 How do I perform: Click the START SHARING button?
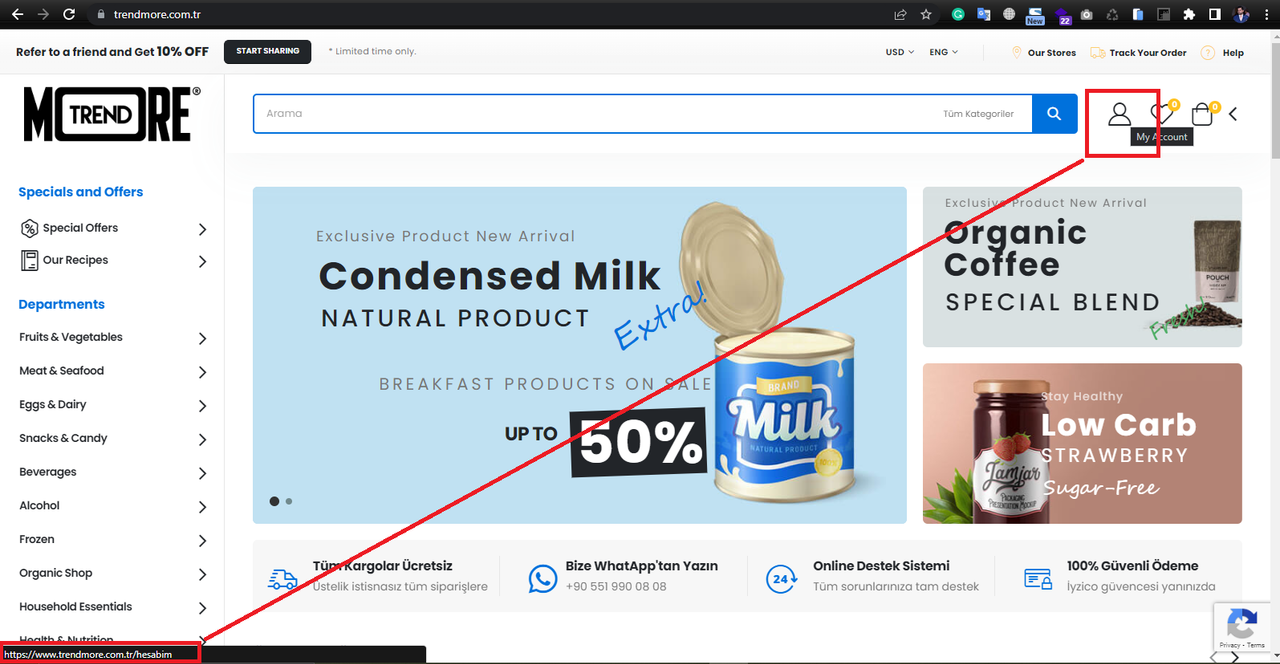pos(267,51)
